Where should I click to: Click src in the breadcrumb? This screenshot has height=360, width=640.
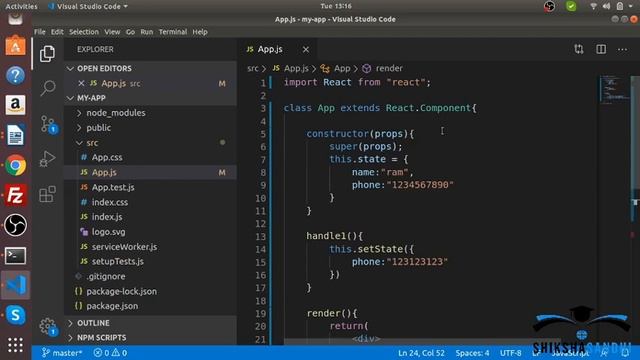point(253,69)
